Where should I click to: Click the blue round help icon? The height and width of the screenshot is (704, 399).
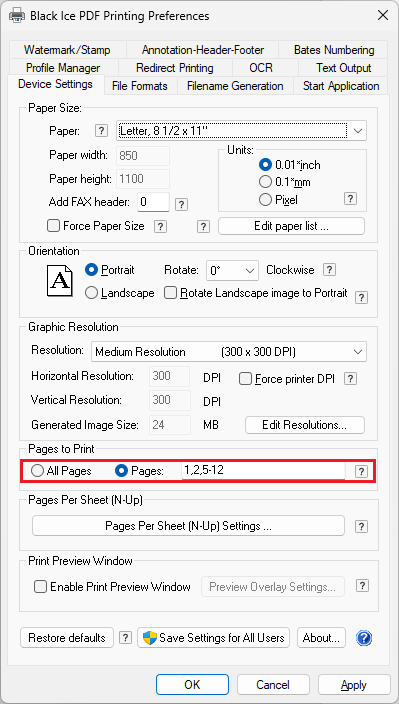[364, 638]
